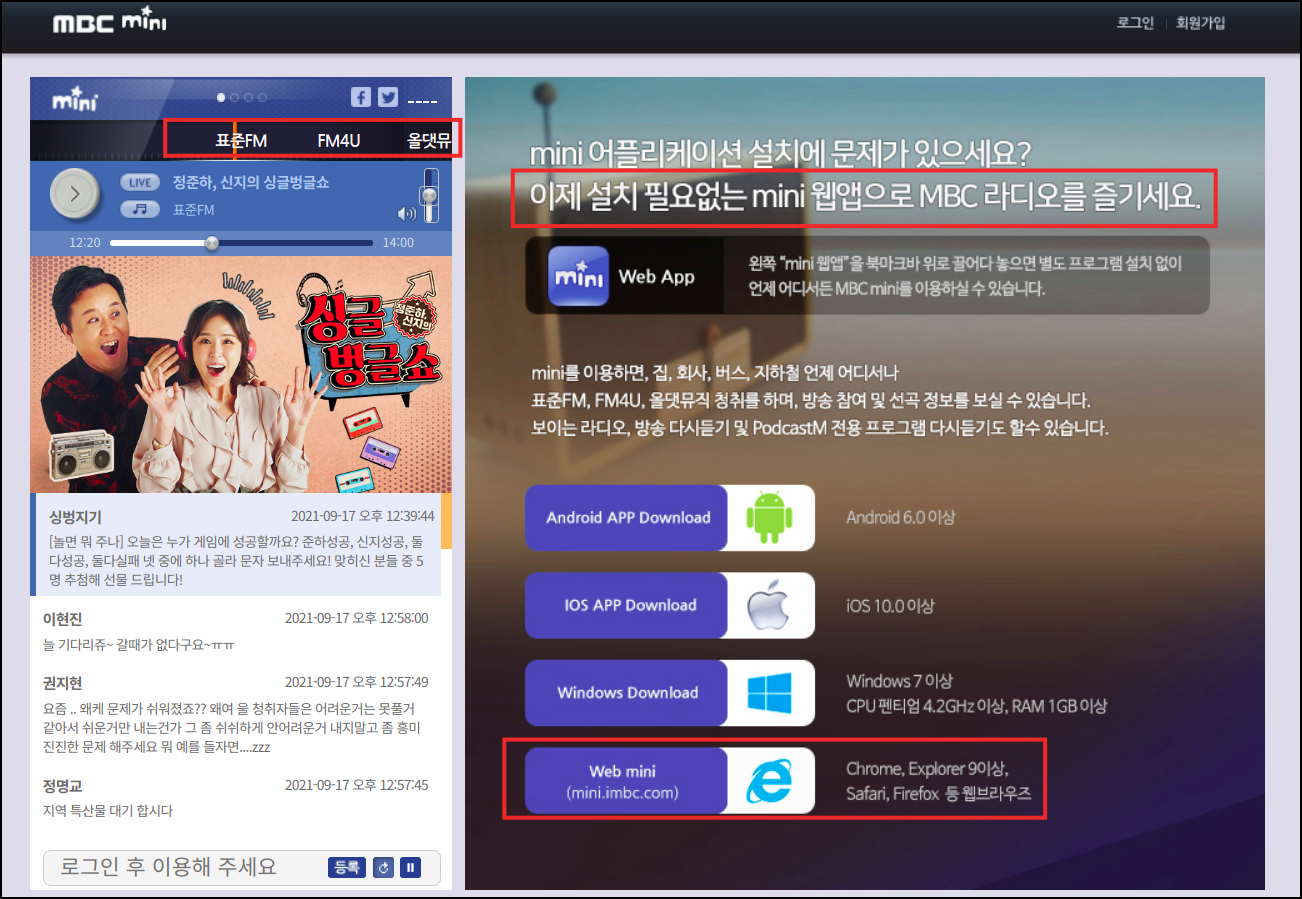Pause message auto-update with pause icon
Screen dimensions: 1302x899
(410, 867)
